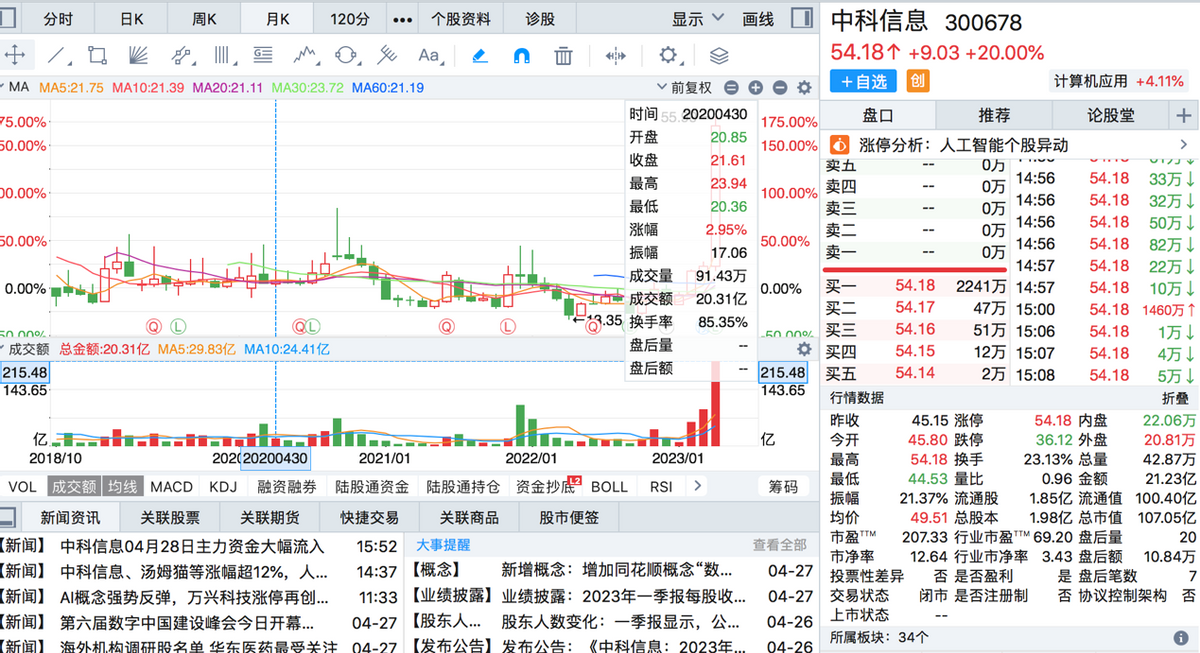Open drawing toolbar settings gear

coord(667,55)
